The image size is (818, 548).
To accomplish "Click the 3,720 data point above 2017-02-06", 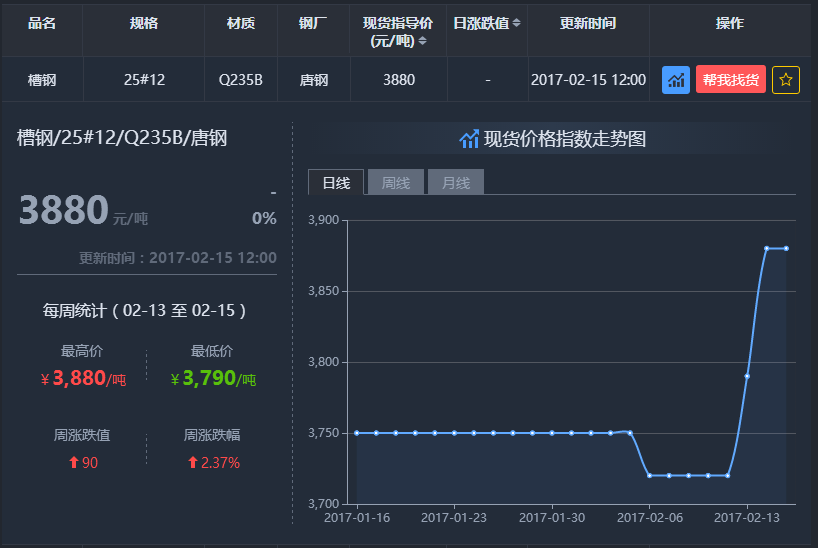I will [x=650, y=475].
